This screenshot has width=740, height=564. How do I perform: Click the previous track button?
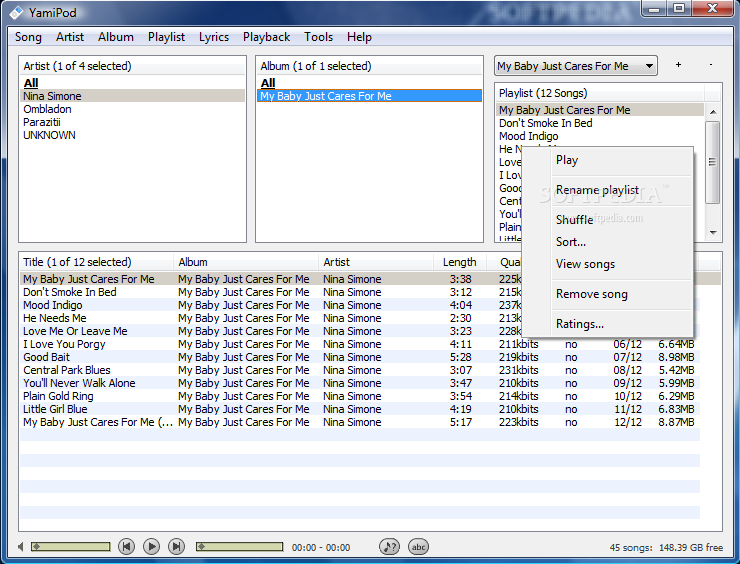(x=126, y=547)
